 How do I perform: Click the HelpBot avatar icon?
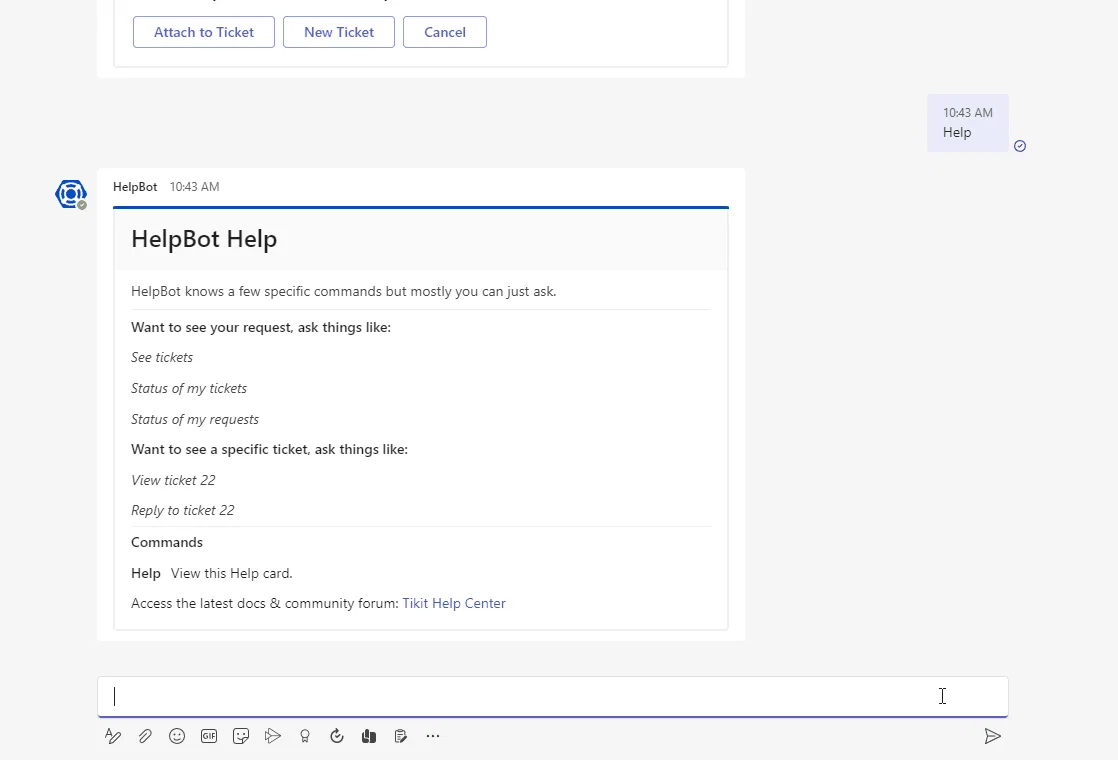coord(71,194)
